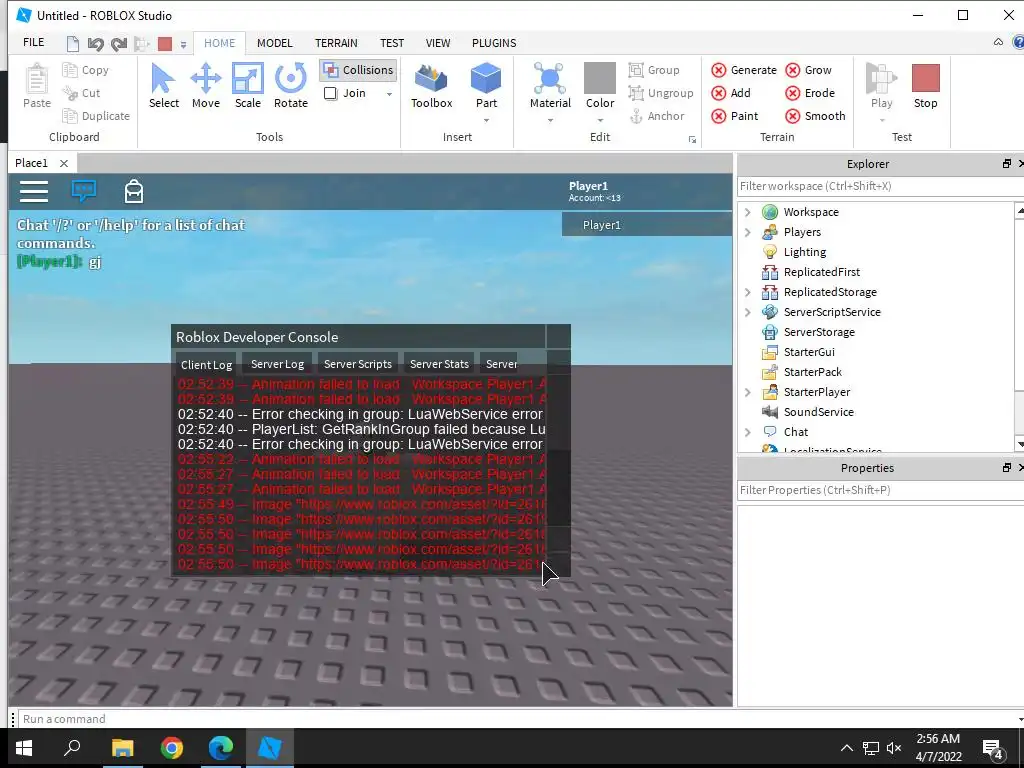The width and height of the screenshot is (1024, 768).
Task: Open Chrome from the Windows taskbar
Action: coord(172,748)
